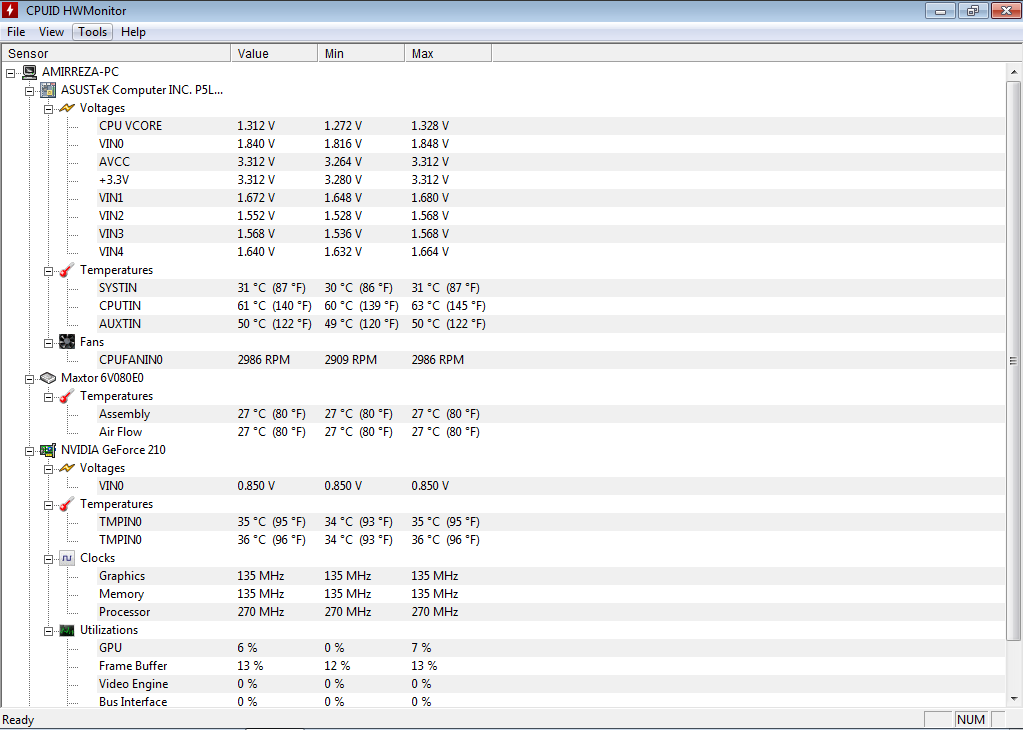The height and width of the screenshot is (730, 1023).
Task: Collapse the Fans group
Action: (48, 343)
